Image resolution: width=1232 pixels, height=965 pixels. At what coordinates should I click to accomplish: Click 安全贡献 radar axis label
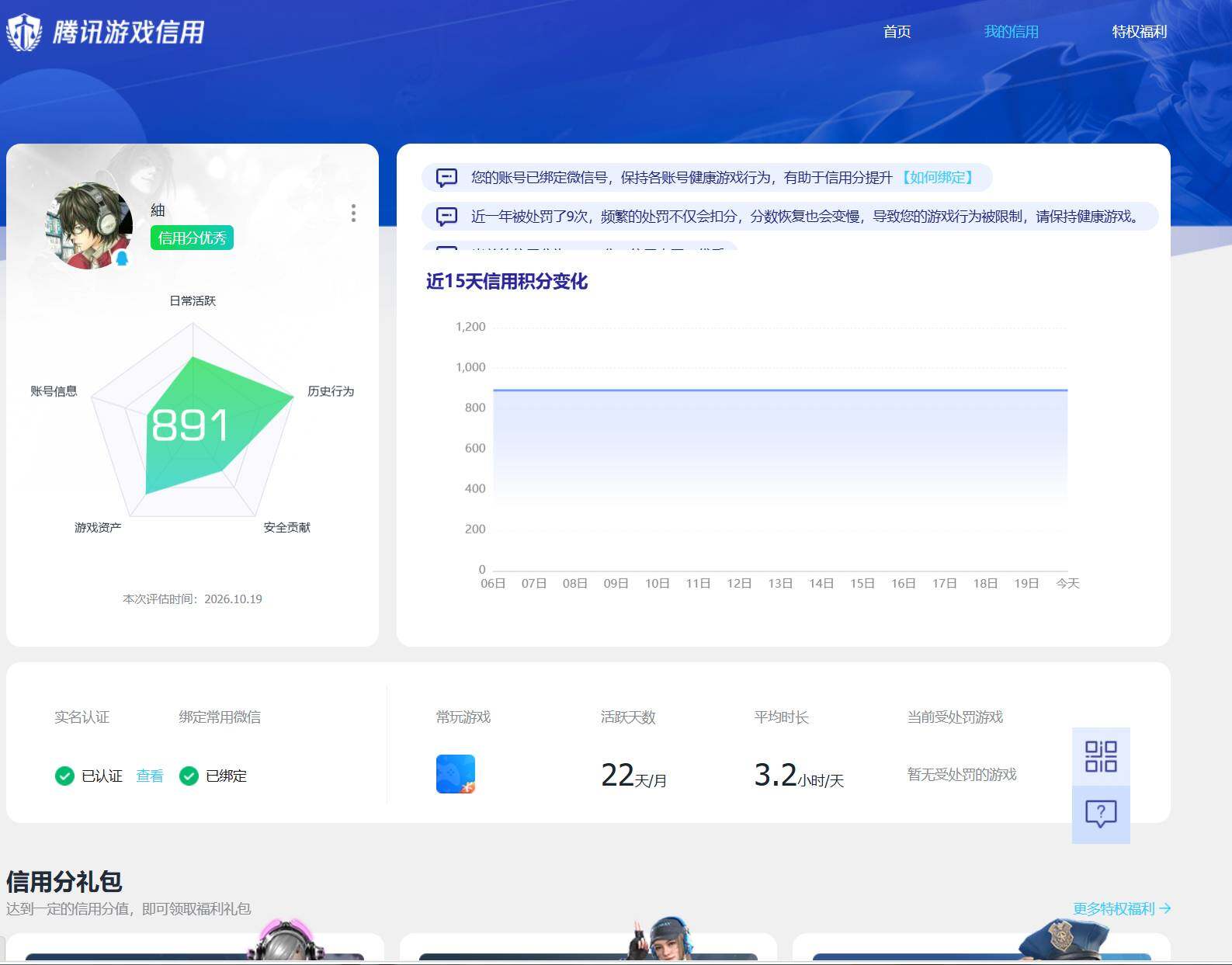286,527
